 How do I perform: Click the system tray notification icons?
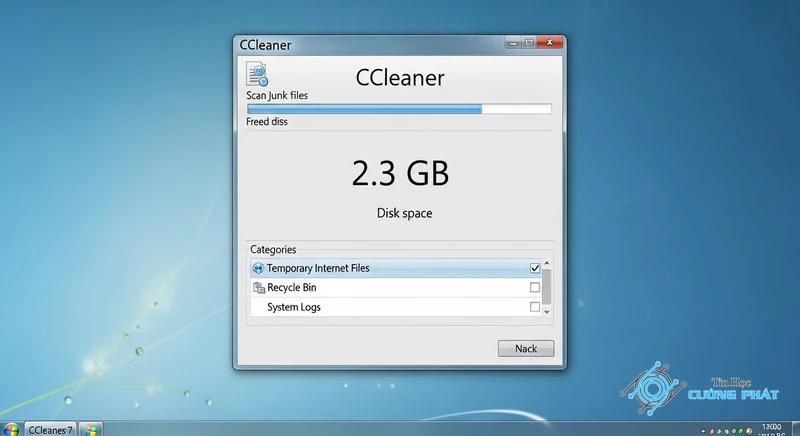(727, 431)
